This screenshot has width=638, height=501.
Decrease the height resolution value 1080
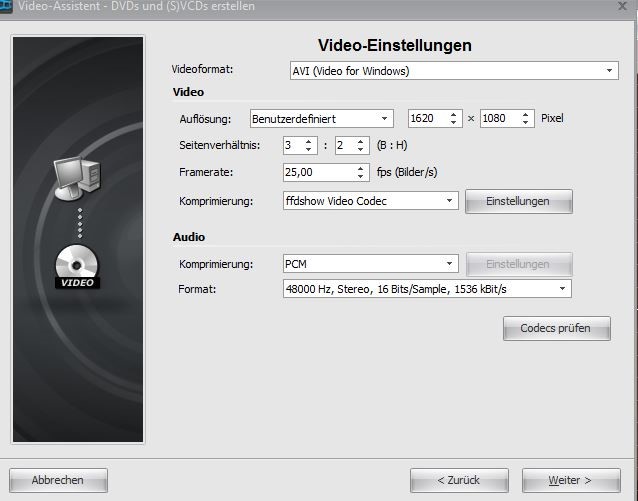(526, 123)
